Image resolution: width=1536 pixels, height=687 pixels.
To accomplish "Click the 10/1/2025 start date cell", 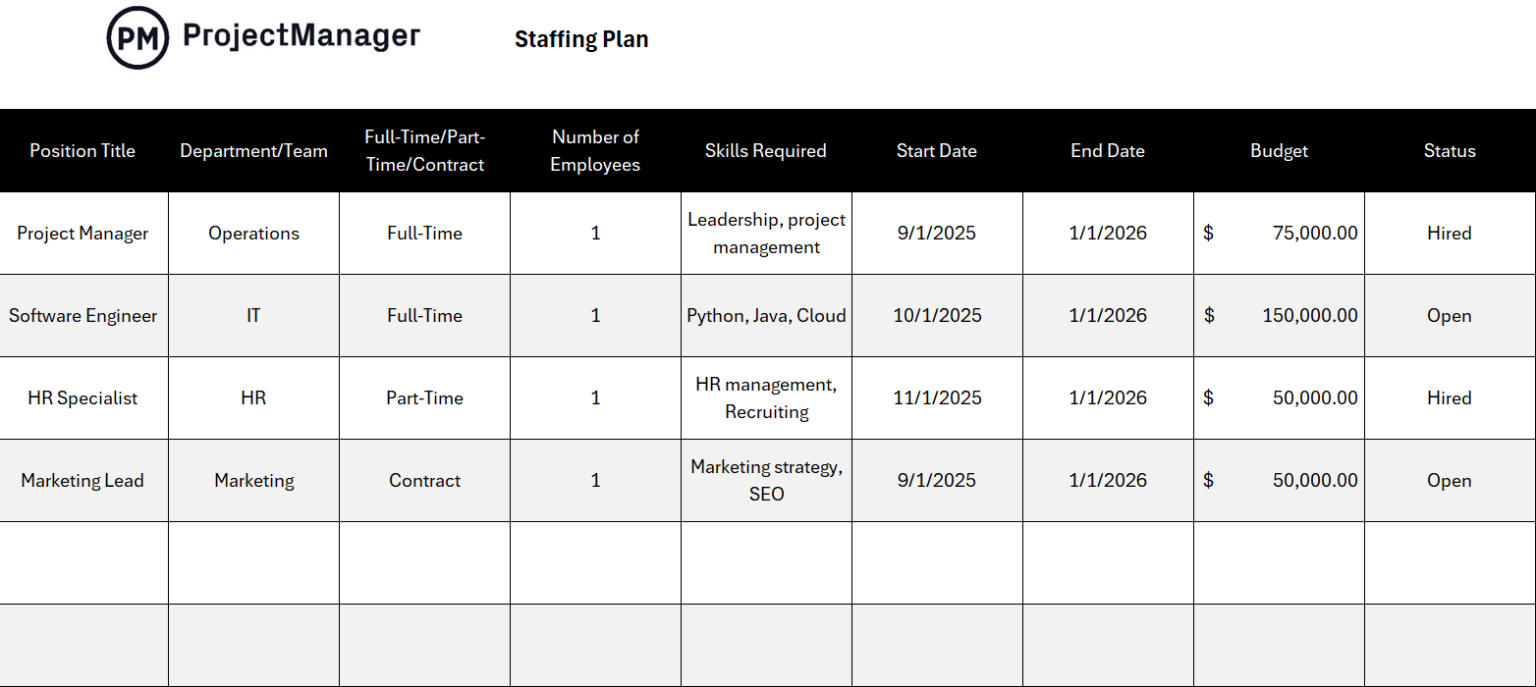I will coord(937,316).
